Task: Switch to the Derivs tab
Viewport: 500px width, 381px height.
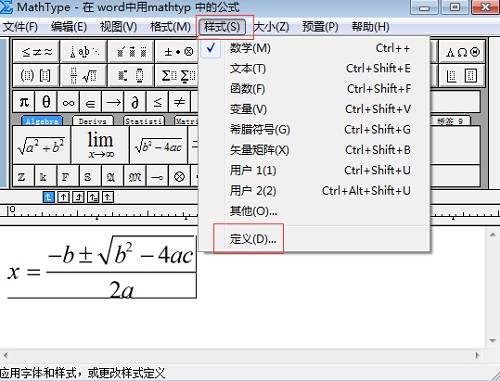Action: pos(93,121)
